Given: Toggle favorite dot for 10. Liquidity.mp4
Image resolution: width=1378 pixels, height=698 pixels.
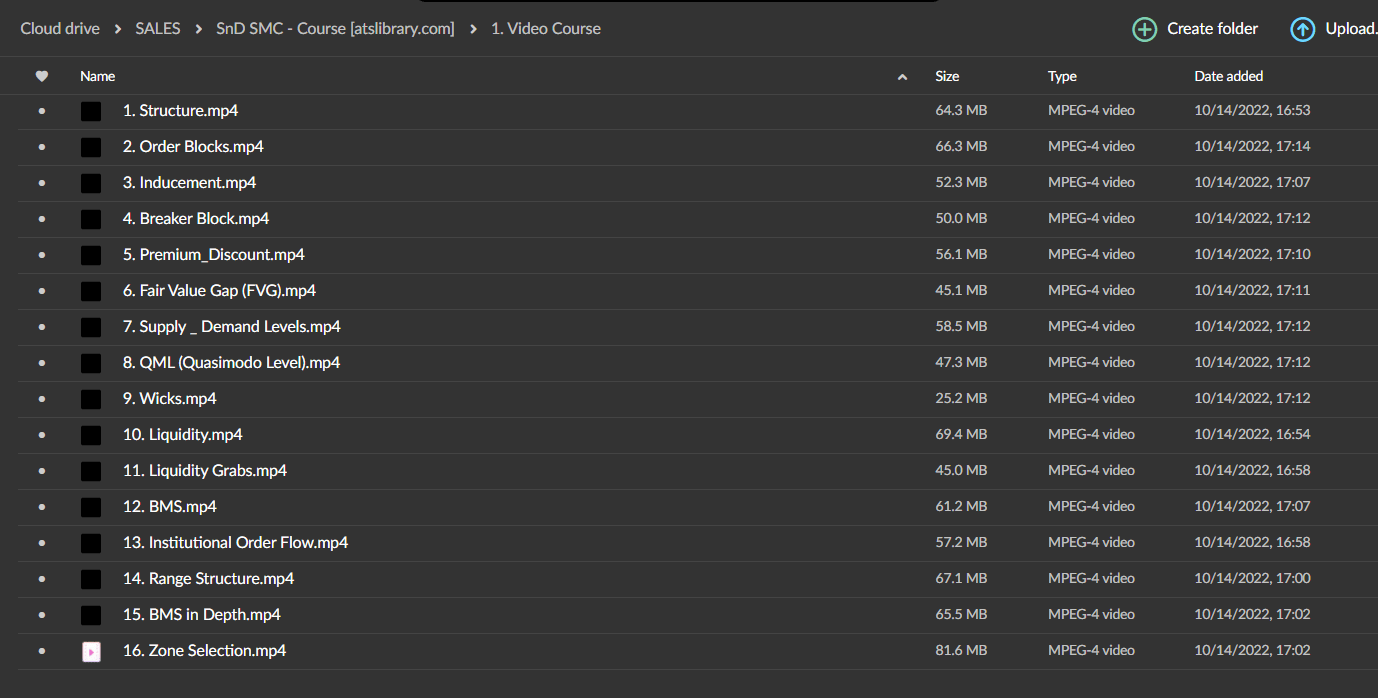Looking at the screenshot, I should coord(41,435).
